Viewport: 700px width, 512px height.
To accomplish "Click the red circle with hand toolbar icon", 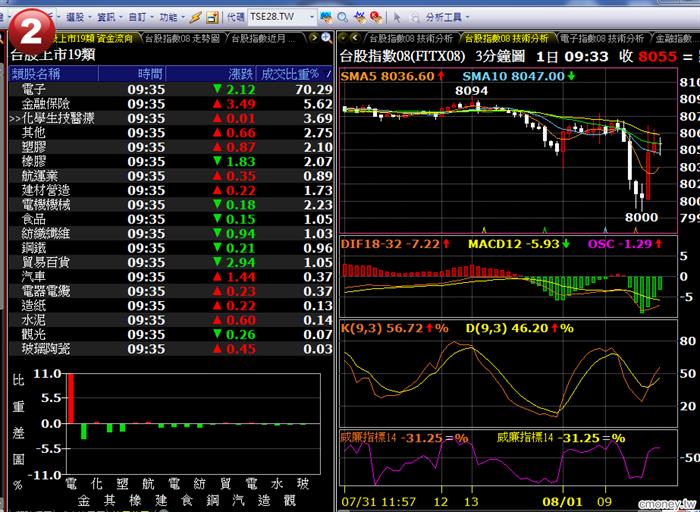I will [x=376, y=17].
